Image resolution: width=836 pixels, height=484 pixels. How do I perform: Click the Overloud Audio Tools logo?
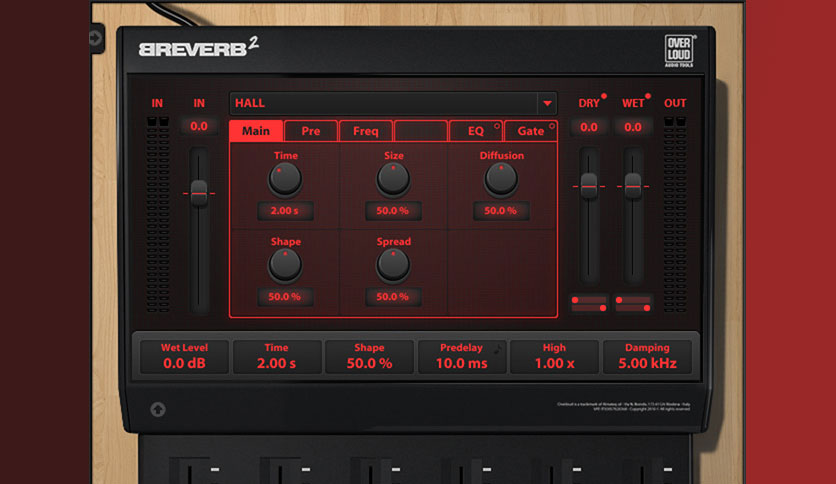[x=679, y=51]
